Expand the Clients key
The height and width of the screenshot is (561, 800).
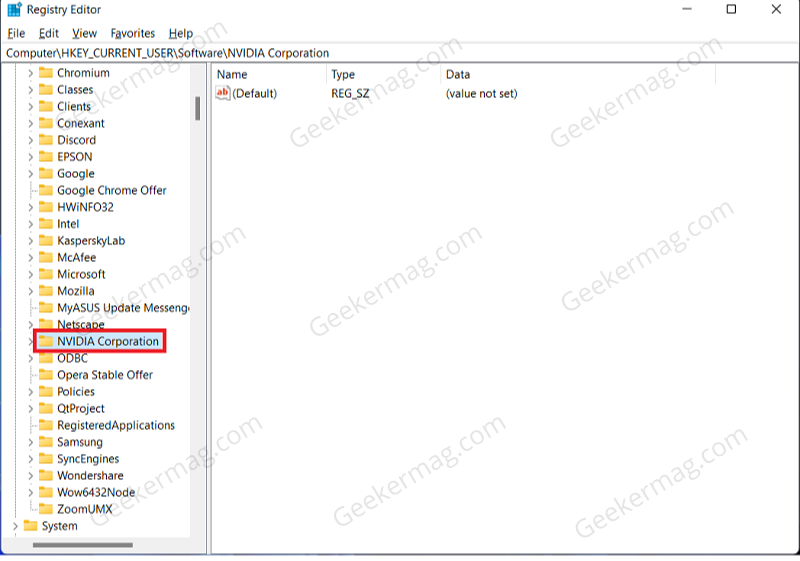[30, 107]
